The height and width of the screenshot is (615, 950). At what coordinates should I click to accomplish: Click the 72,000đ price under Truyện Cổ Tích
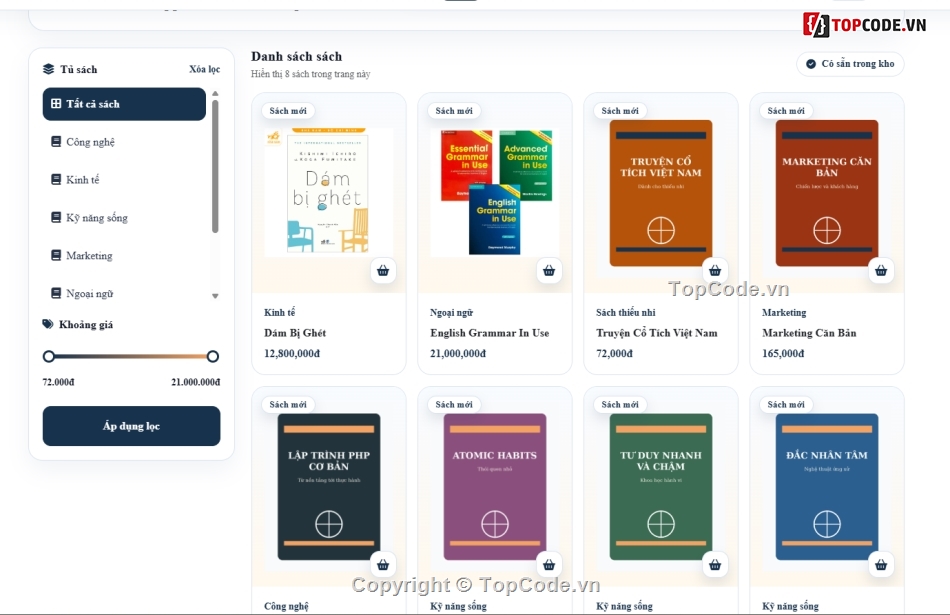(614, 353)
